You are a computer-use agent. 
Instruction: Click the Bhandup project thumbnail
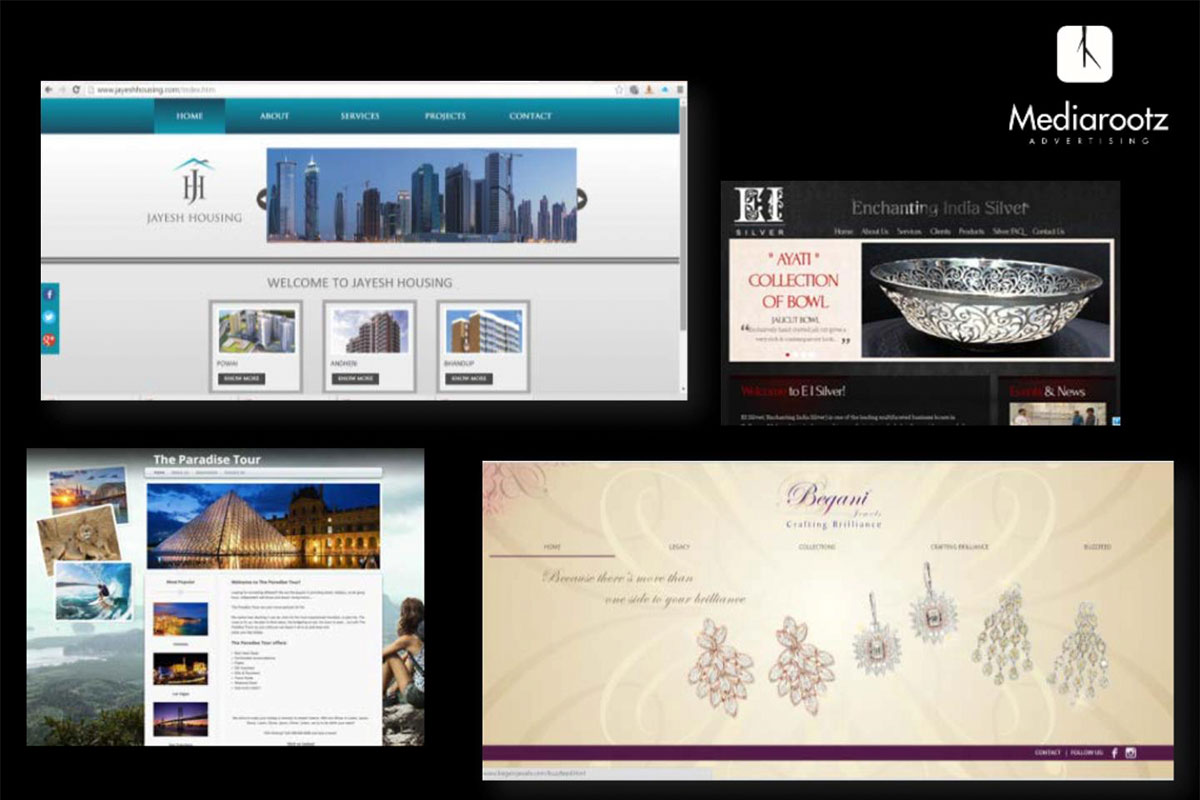pyautogui.click(x=483, y=331)
